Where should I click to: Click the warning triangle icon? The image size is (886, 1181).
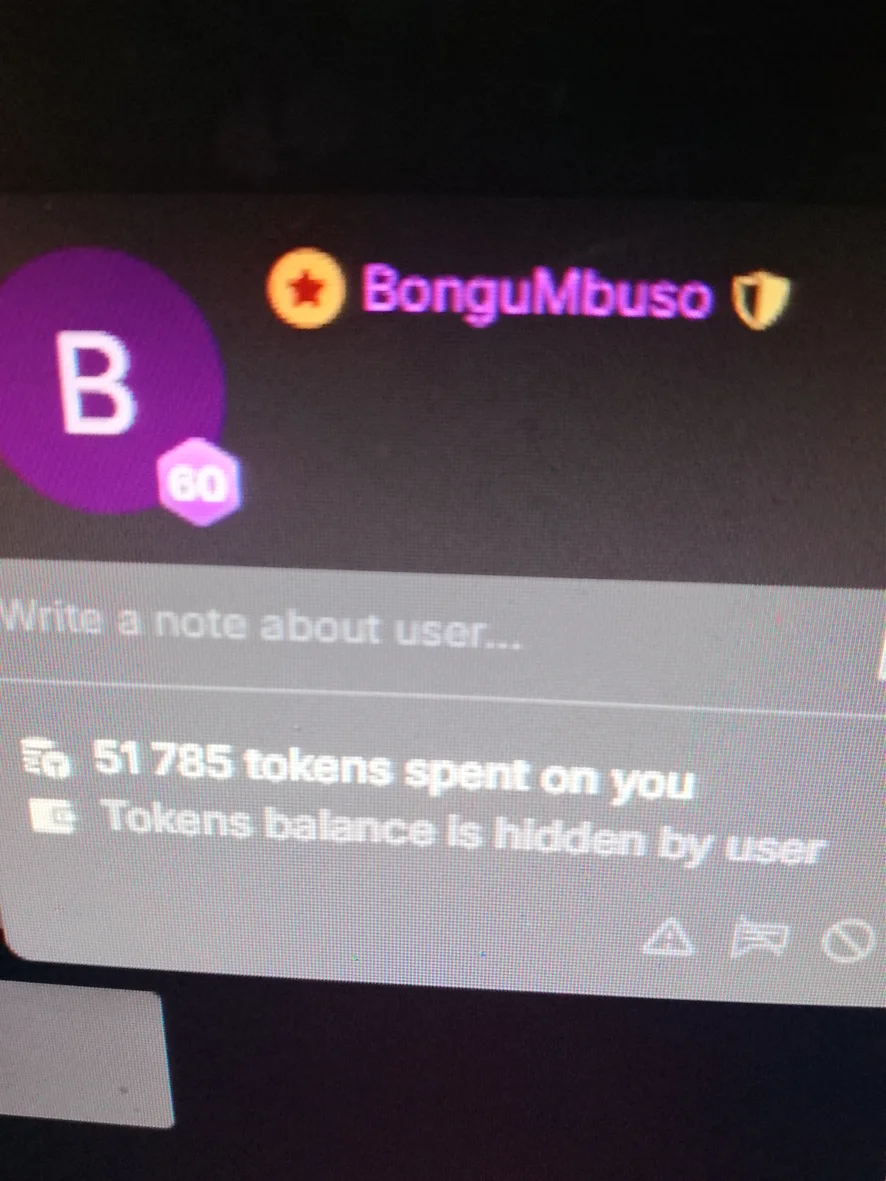668,938
